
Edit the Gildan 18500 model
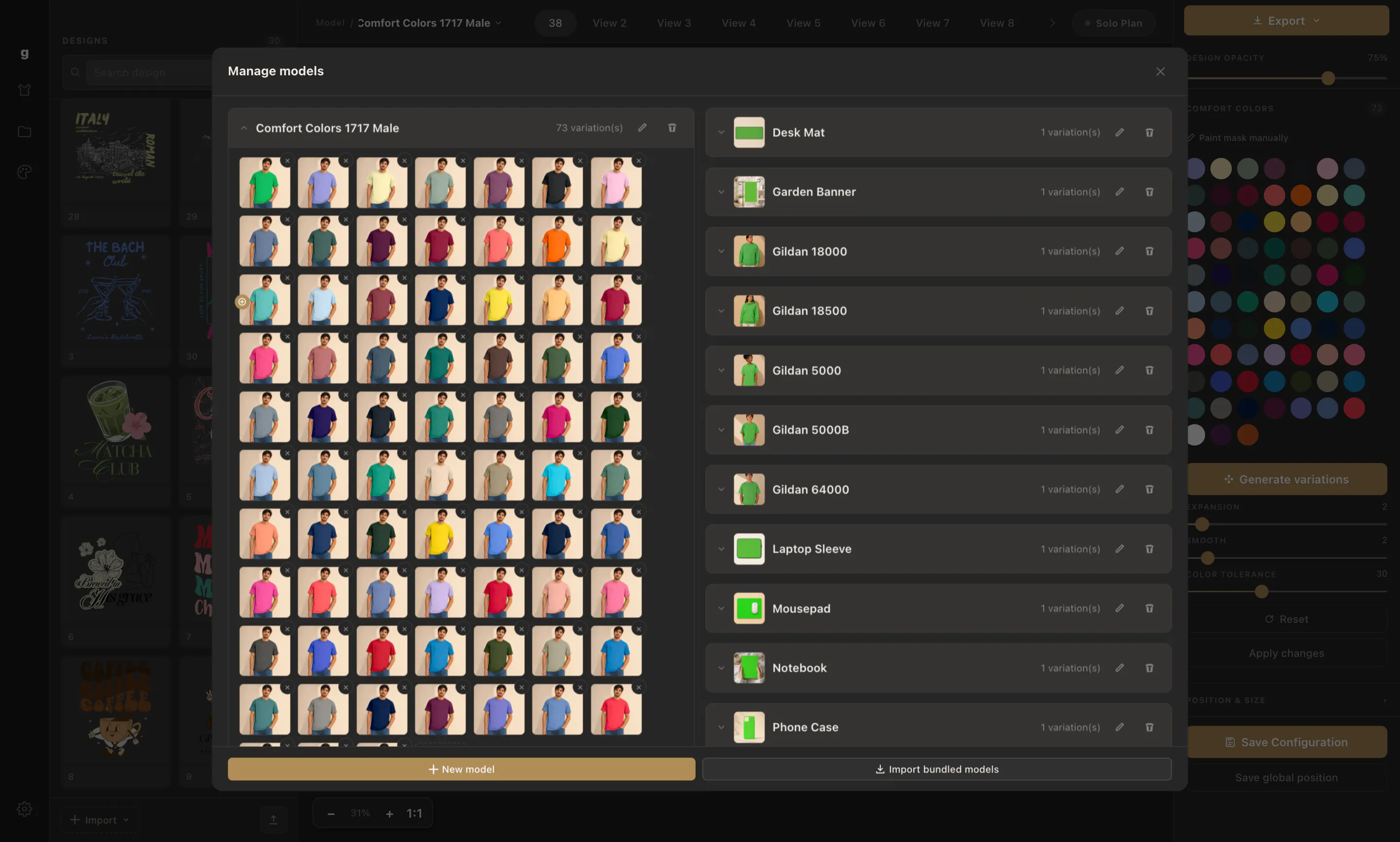[1119, 311]
